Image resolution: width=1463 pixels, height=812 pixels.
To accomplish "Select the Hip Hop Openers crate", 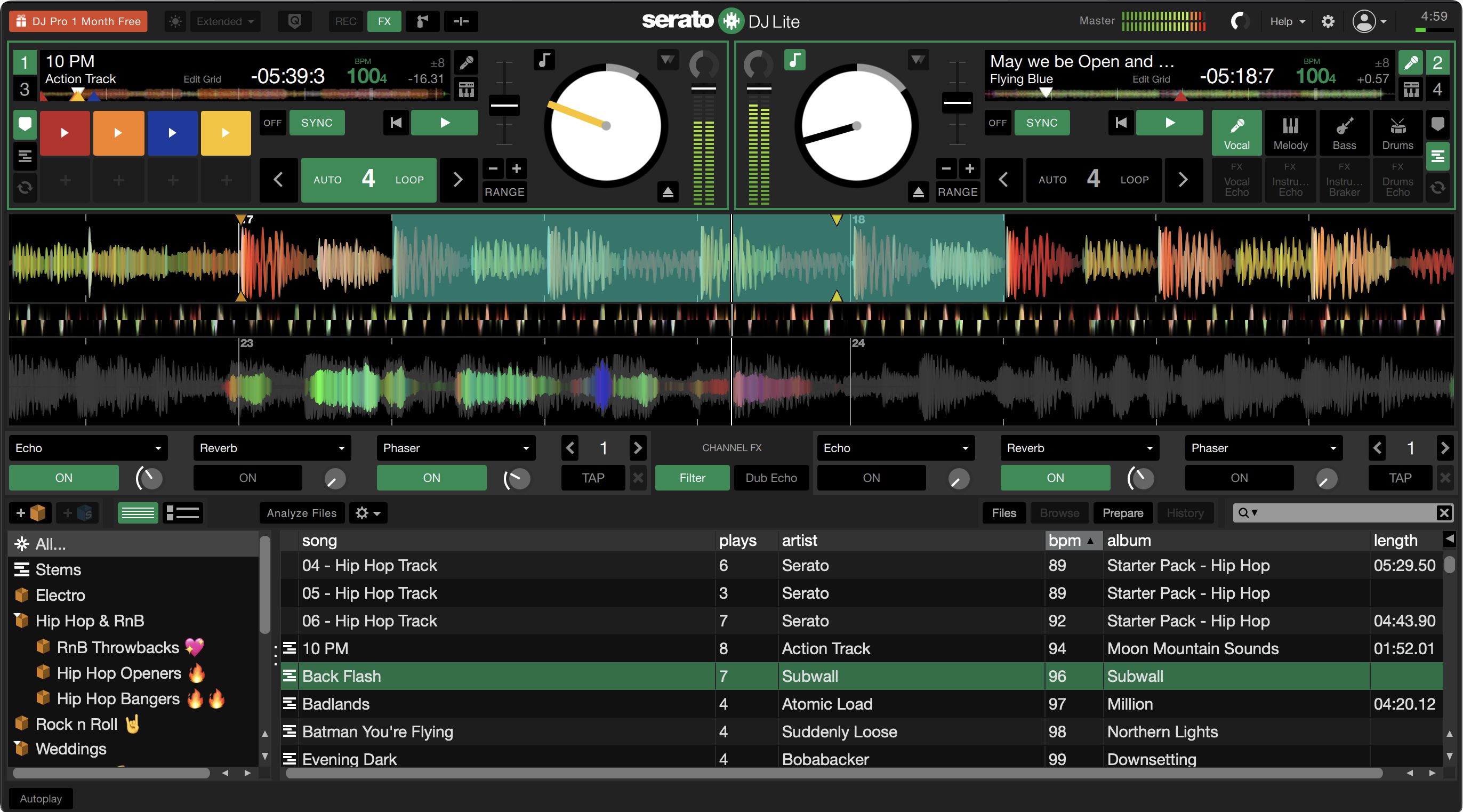I will tap(134, 673).
